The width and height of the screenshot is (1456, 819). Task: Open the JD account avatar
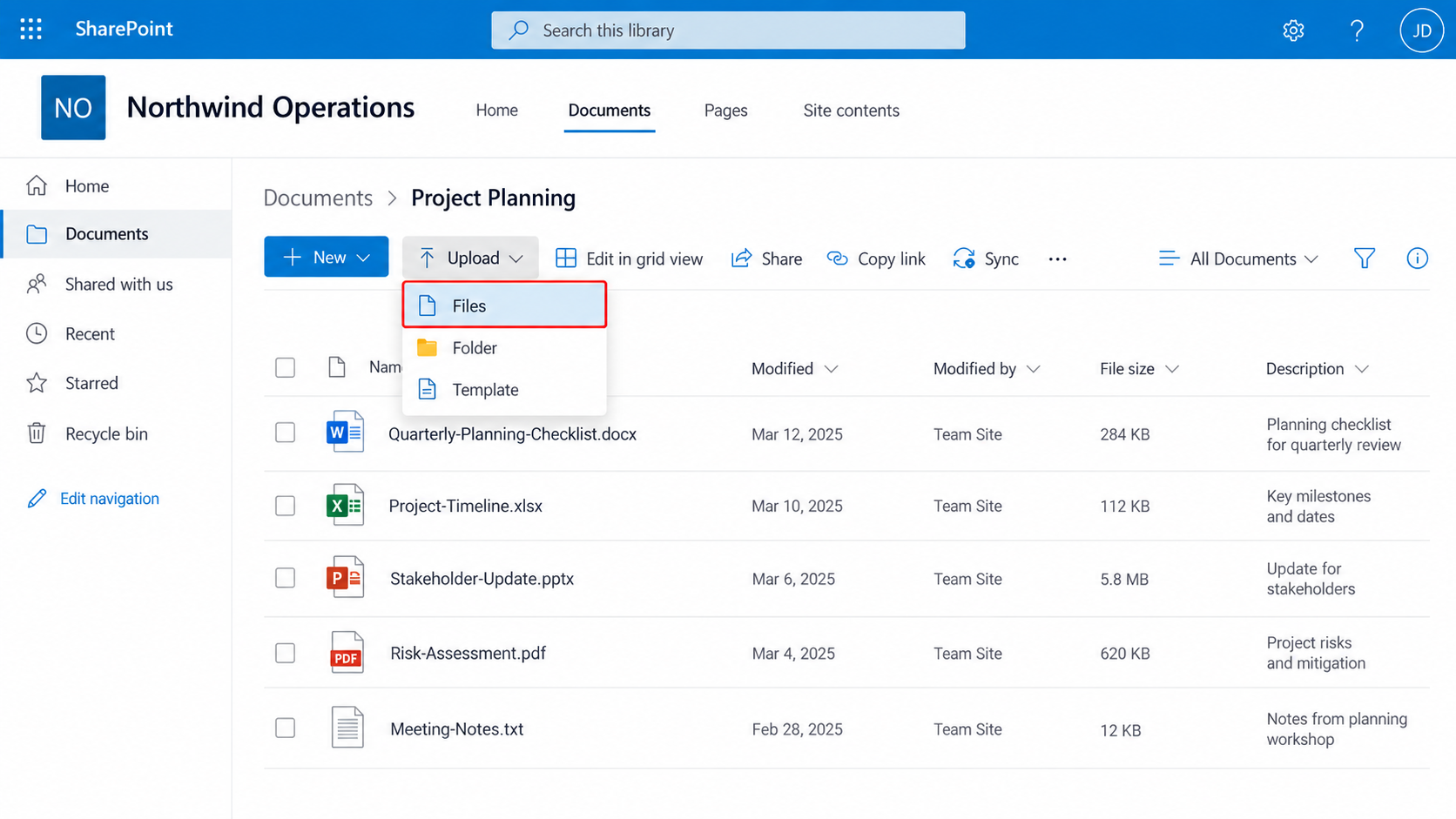pyautogui.click(x=1421, y=30)
